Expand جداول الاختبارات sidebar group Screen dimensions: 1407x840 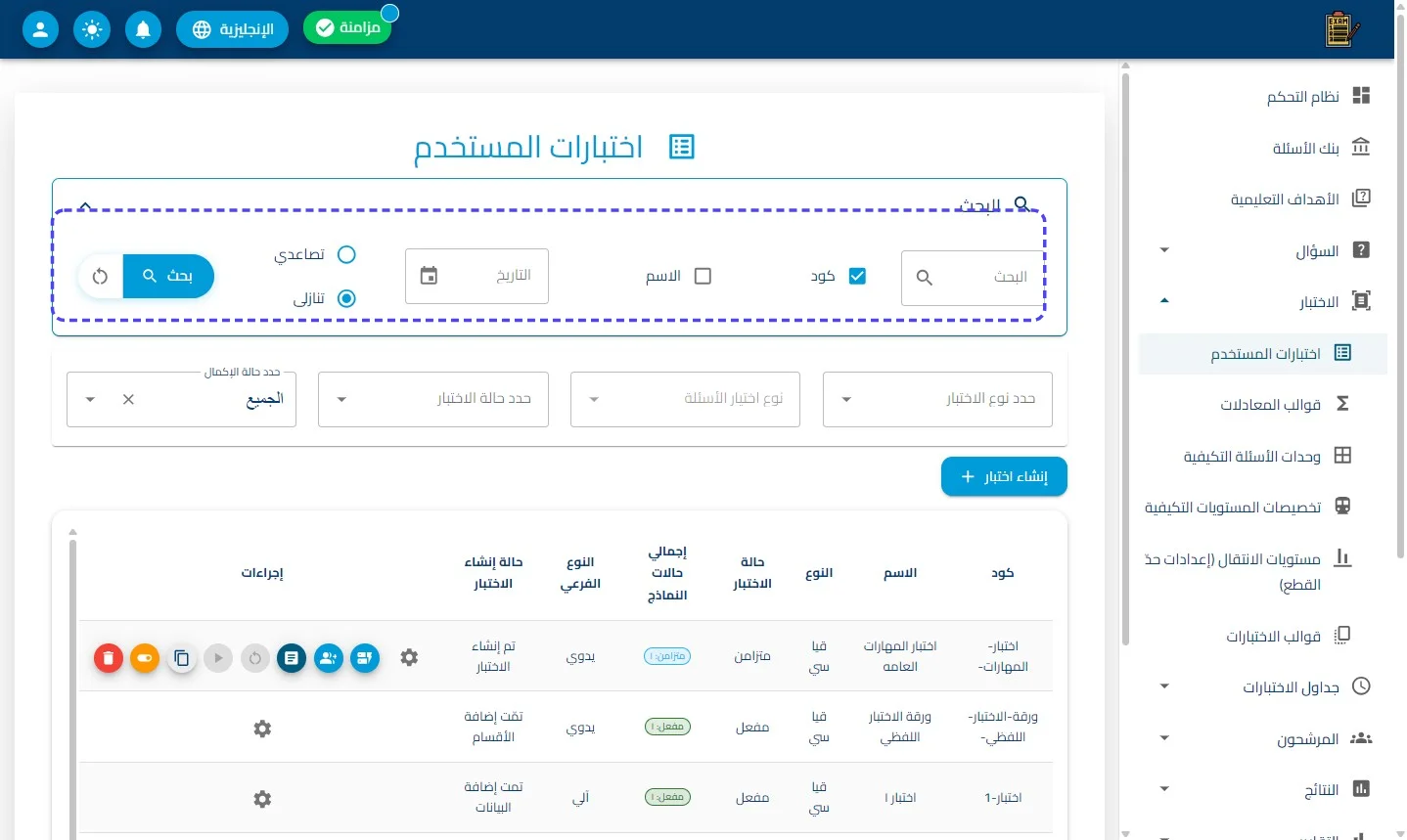click(x=1164, y=686)
